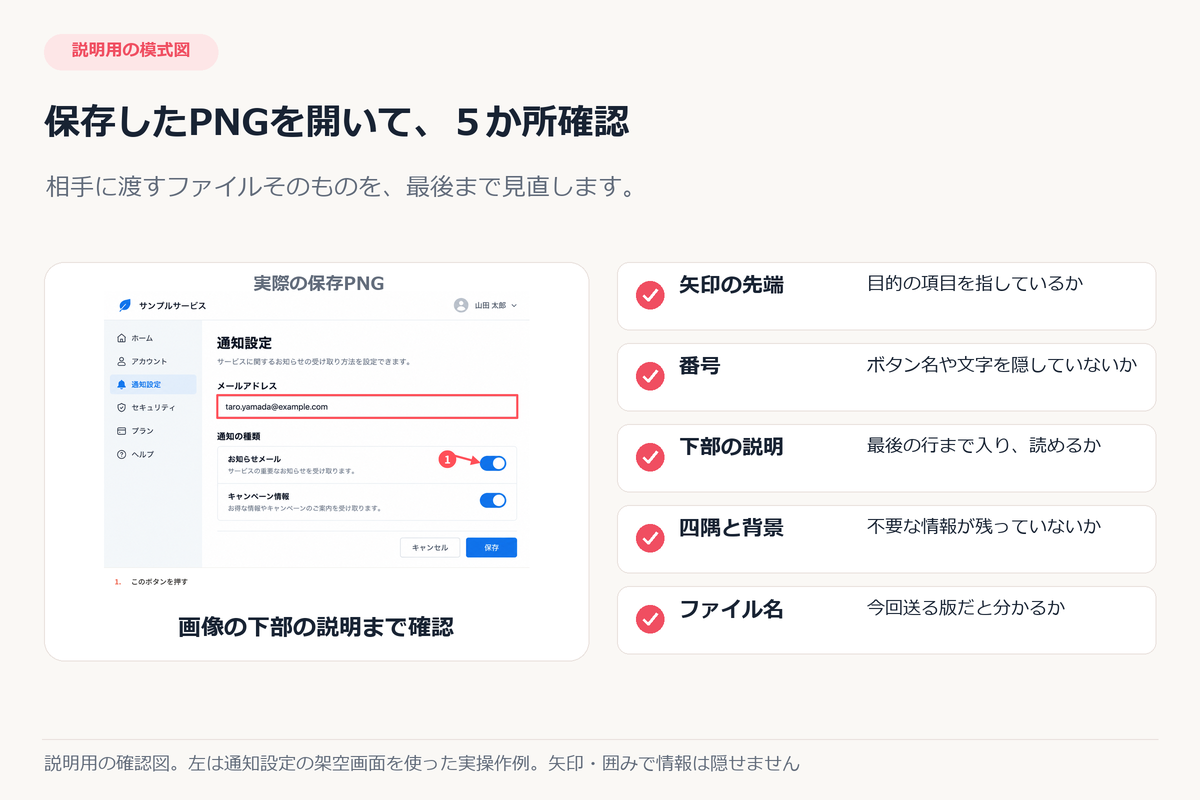Click the check icon beside 矢印の先端
This screenshot has height=800, width=1200.
click(650, 295)
